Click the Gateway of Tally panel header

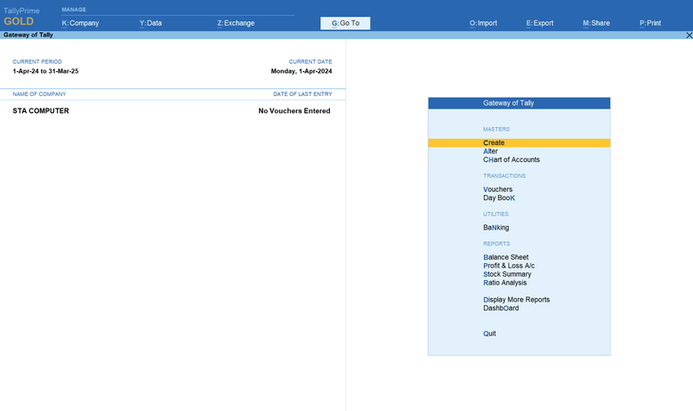pos(519,103)
